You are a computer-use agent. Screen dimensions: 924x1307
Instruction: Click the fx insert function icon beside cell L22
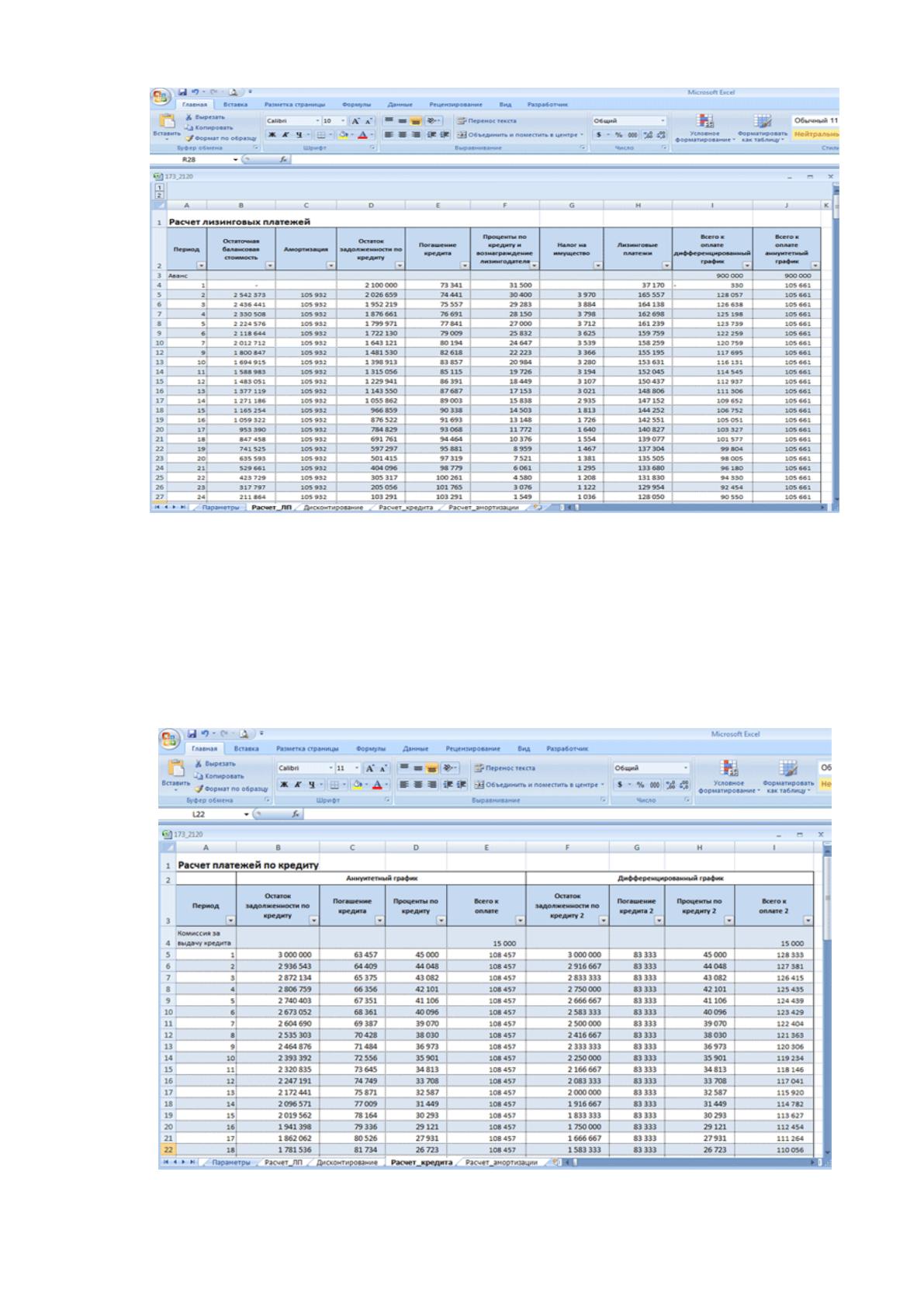(x=295, y=814)
